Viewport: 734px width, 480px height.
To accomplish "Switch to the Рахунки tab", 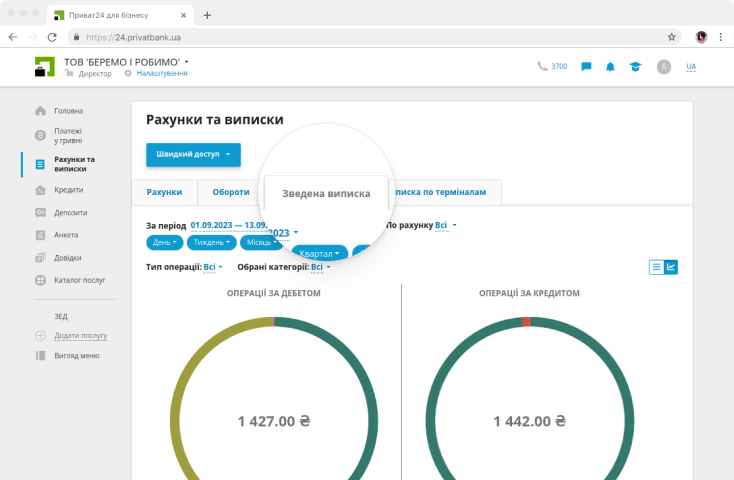I will pyautogui.click(x=164, y=192).
